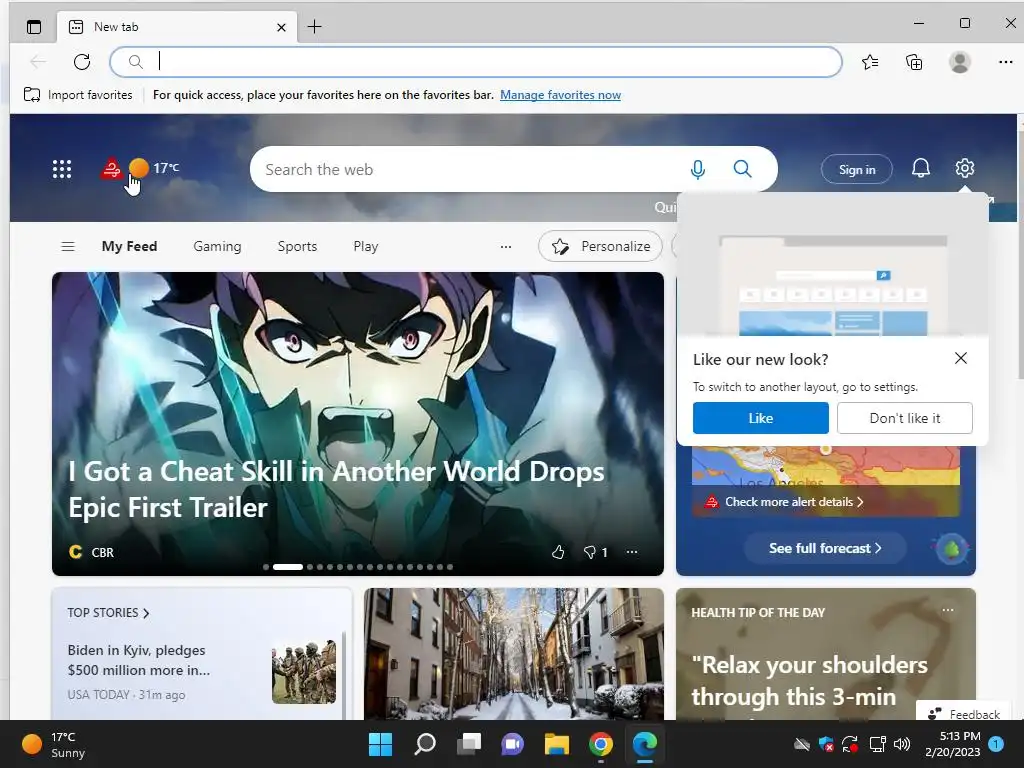Open the apps grid launcher
This screenshot has height=768, width=1024.
(x=61, y=169)
